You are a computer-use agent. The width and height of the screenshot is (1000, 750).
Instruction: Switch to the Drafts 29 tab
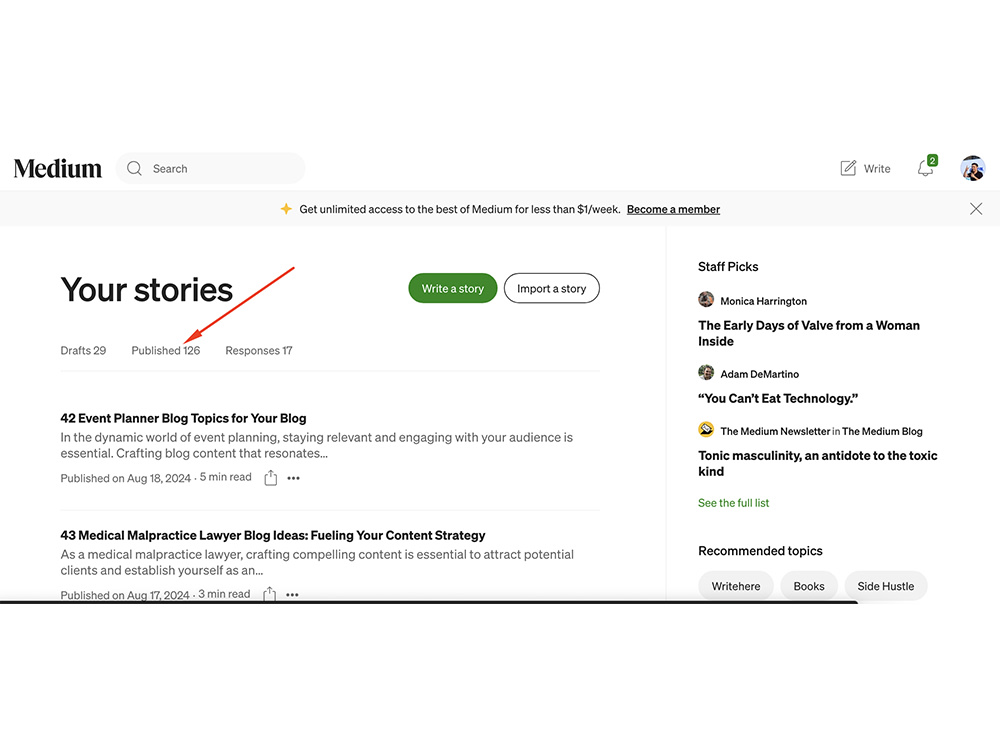pos(83,350)
